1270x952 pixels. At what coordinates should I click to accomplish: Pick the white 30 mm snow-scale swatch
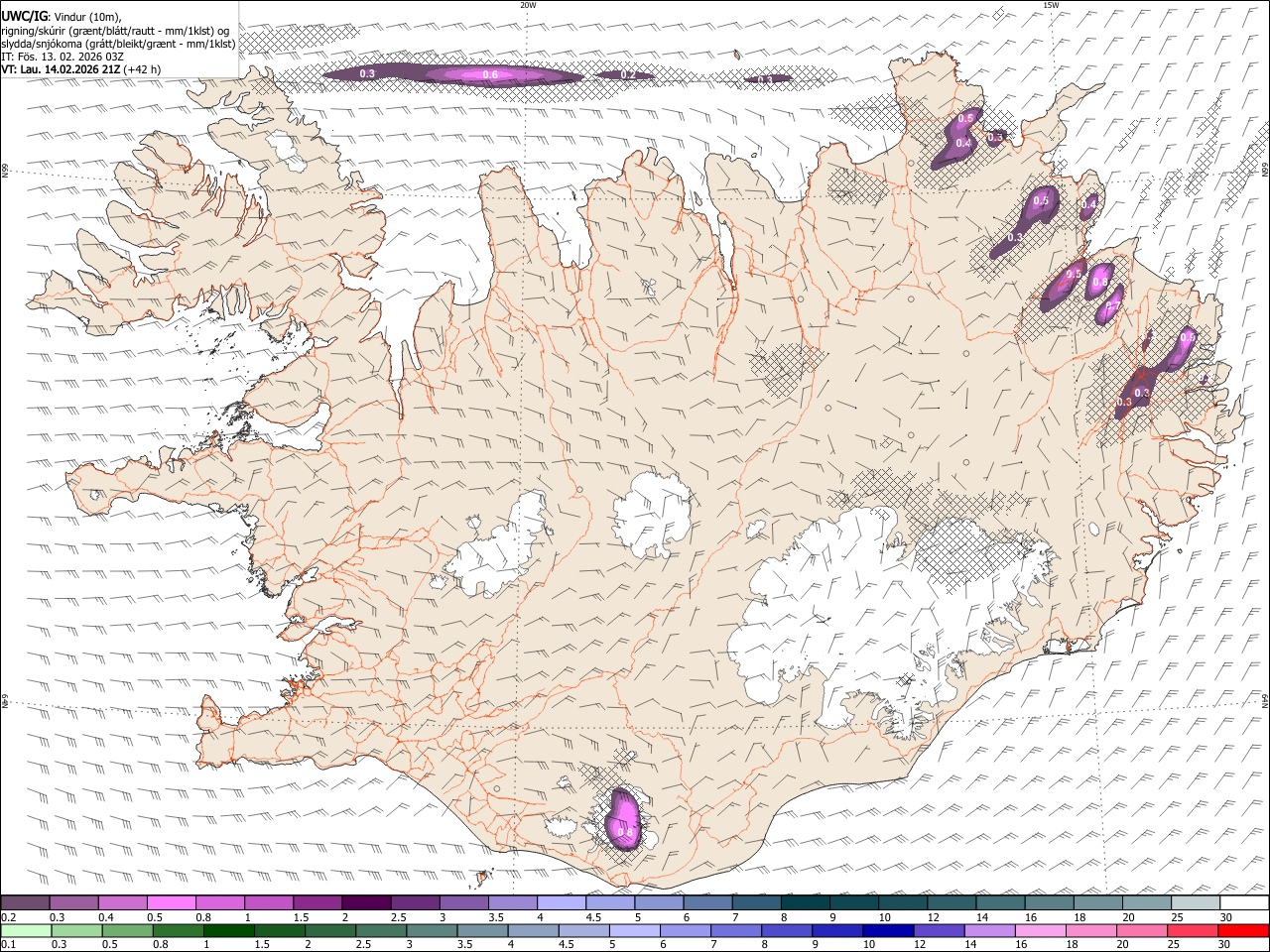pos(1244,902)
